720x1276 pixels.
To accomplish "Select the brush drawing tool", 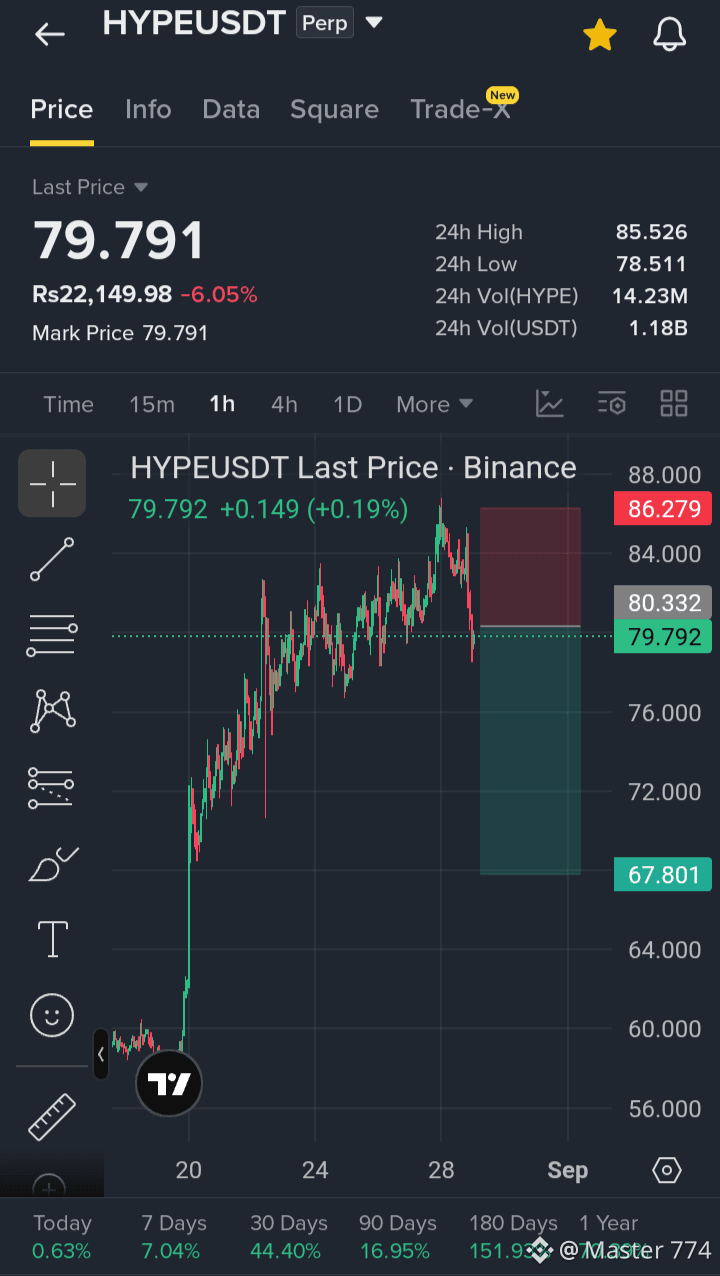I will tap(52, 864).
